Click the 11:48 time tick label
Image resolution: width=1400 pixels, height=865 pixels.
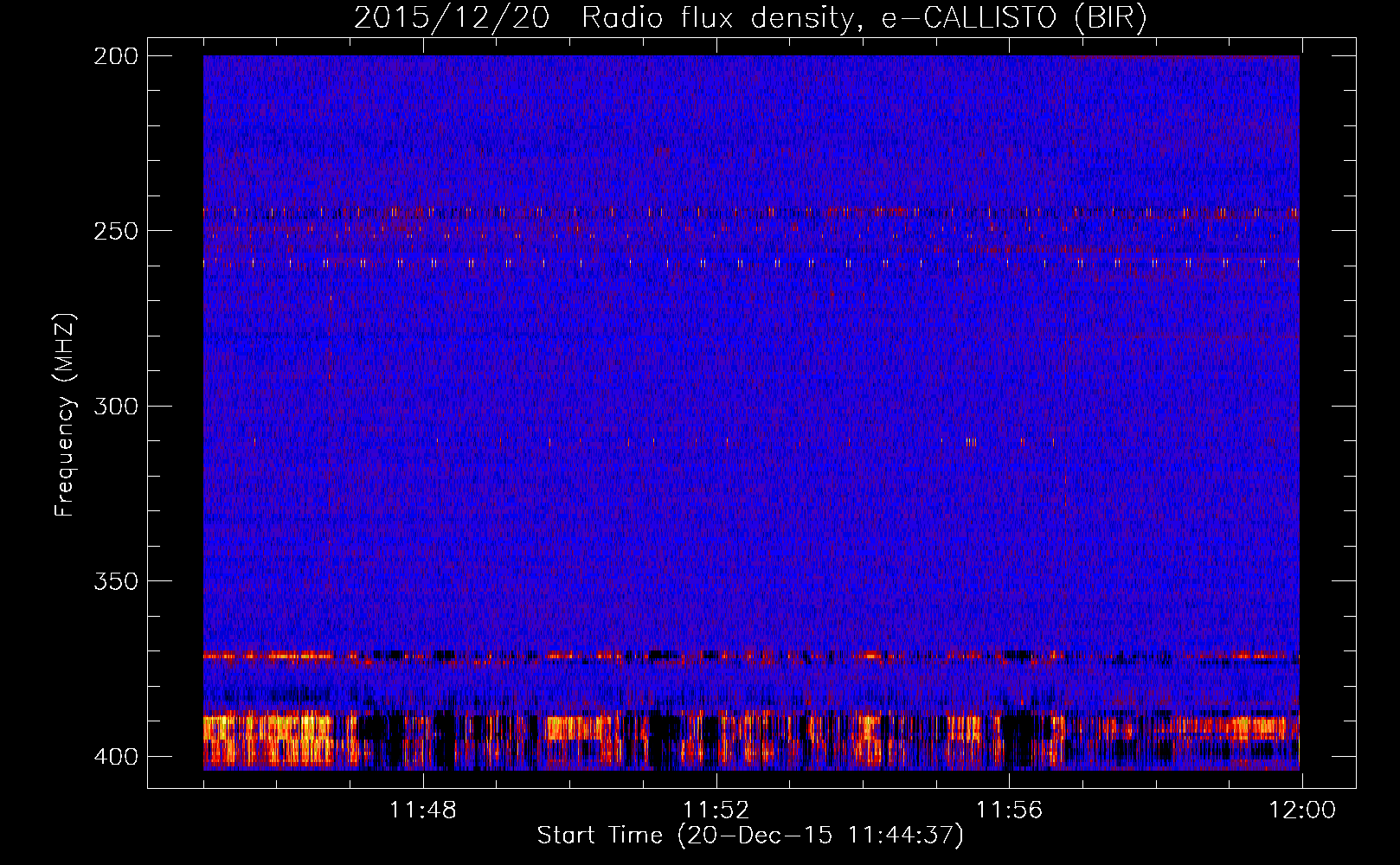click(422, 811)
